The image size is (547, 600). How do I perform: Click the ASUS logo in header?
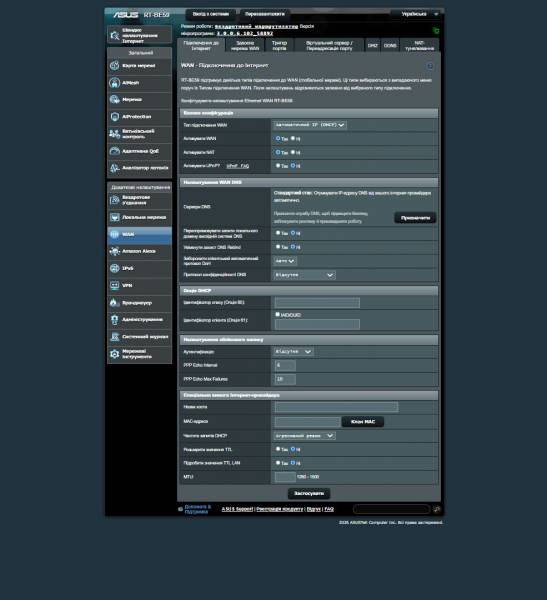click(x=126, y=15)
